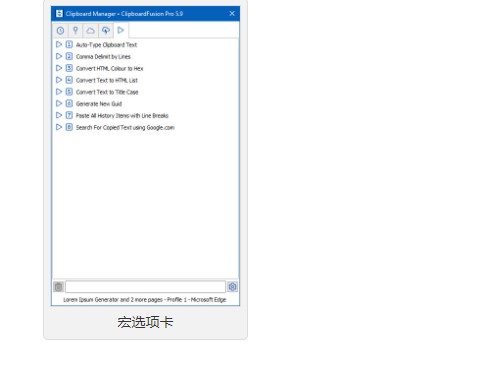This screenshot has width=487, height=375.
Task: Select Paste All History Items with Line Breaks
Action: point(122,116)
